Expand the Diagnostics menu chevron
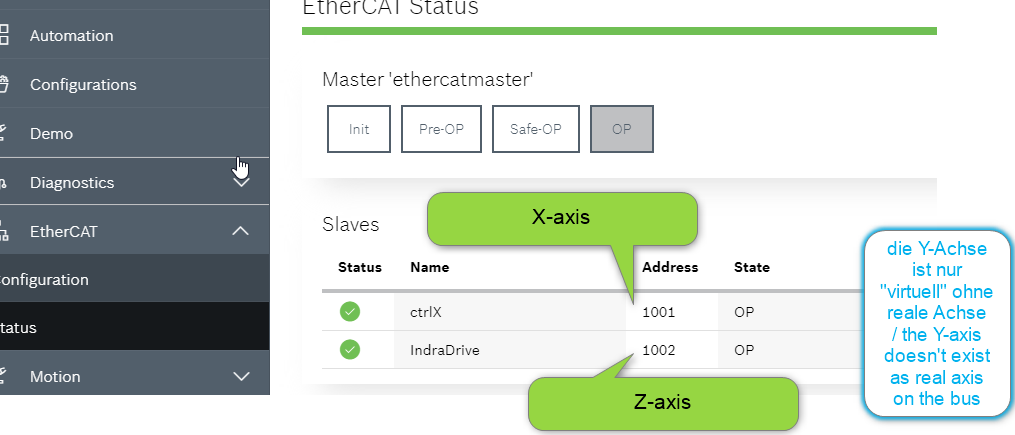Image resolution: width=1015 pixels, height=435 pixels. 241,183
